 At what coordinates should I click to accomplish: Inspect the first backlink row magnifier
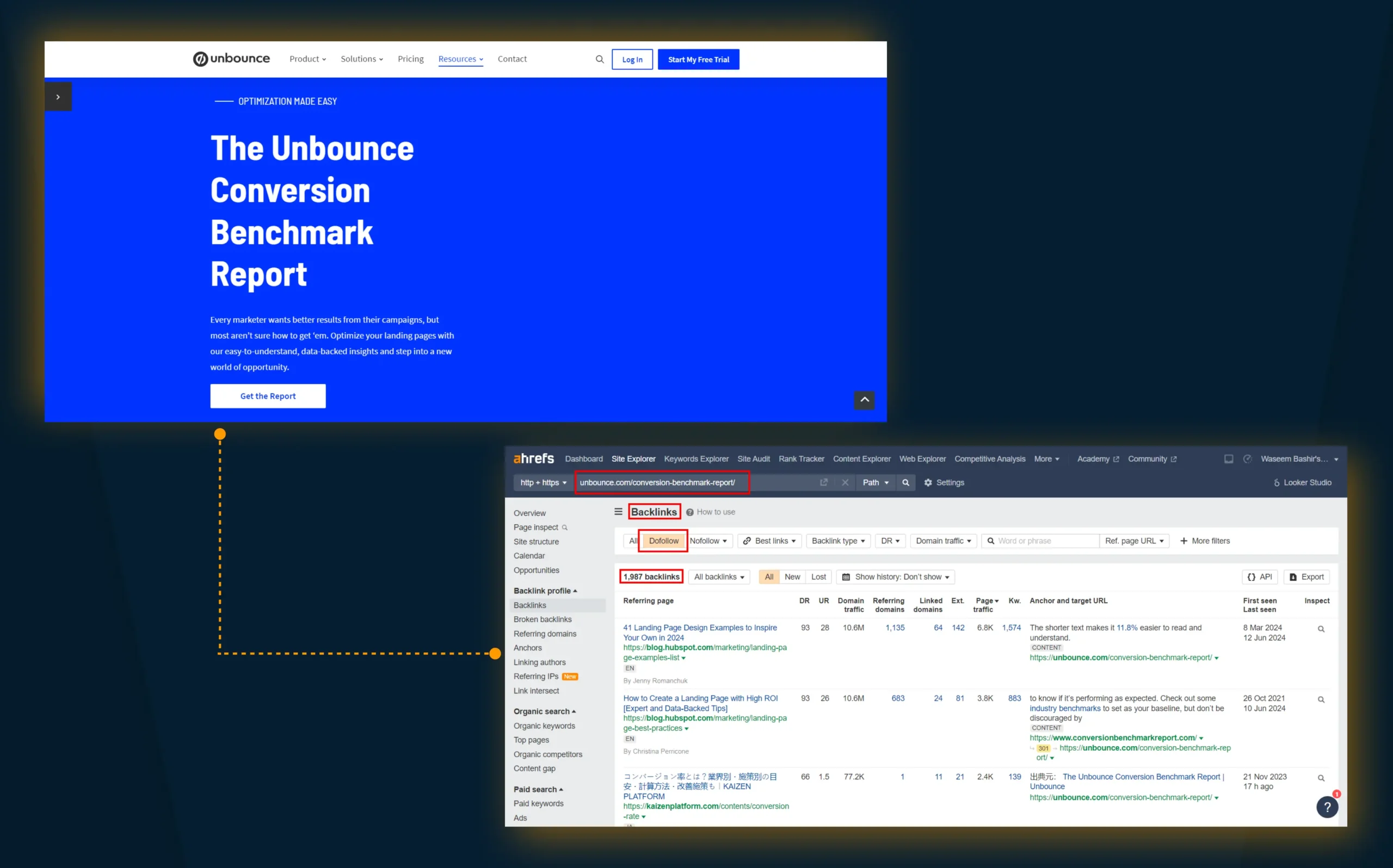click(1321, 629)
